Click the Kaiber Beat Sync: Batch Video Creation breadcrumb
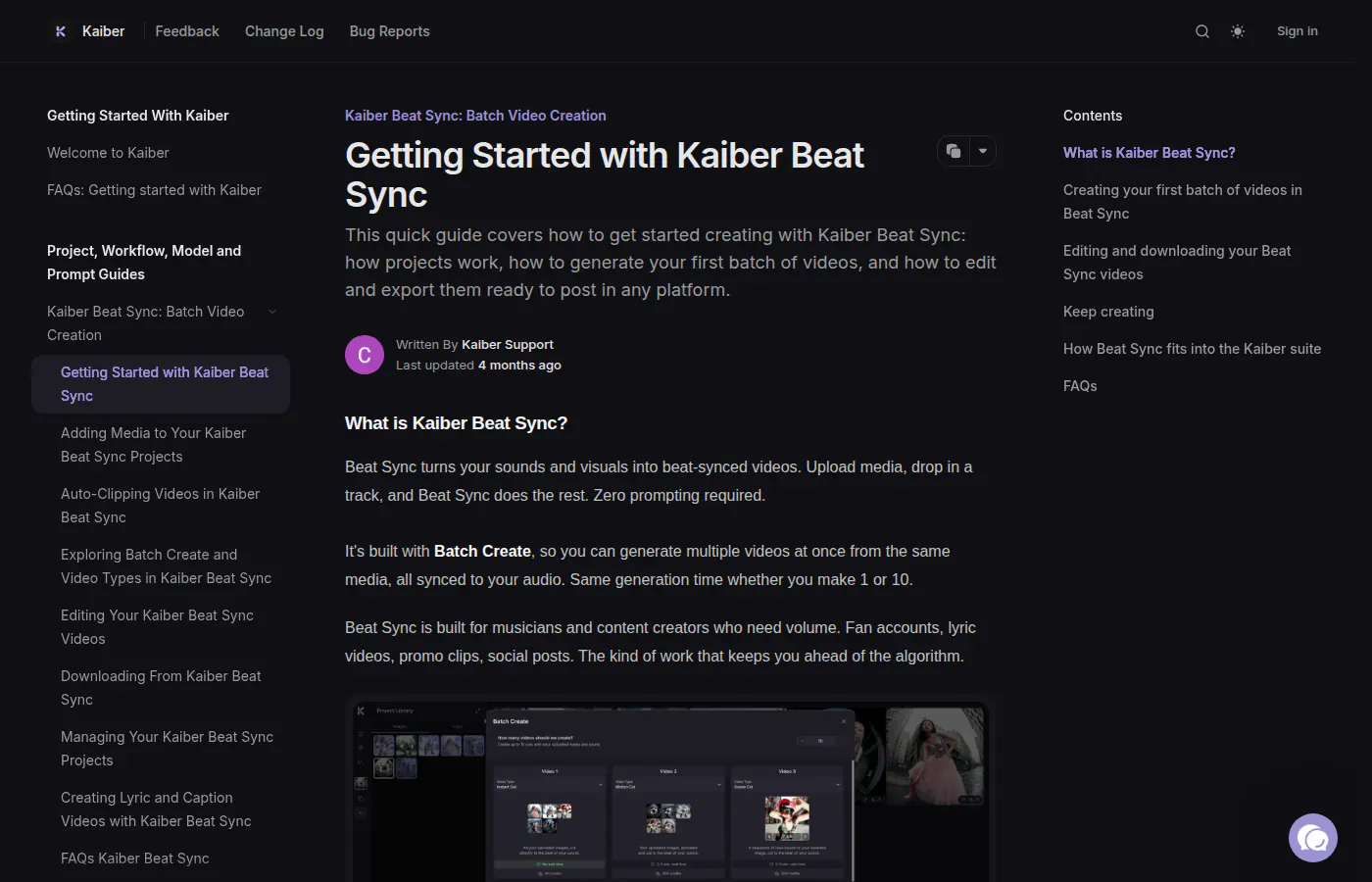1372x882 pixels. pos(475,116)
